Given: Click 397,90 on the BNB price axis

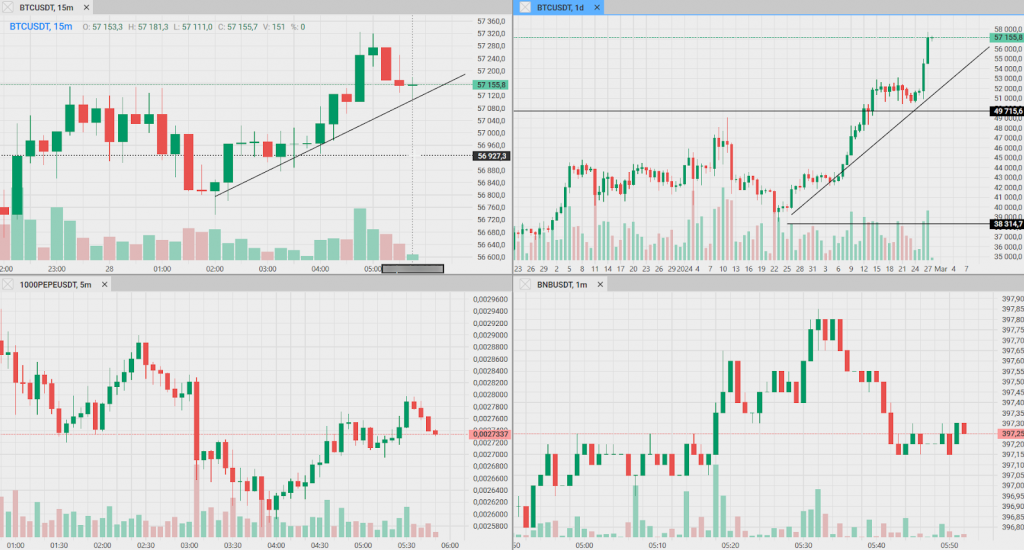Looking at the screenshot, I should coord(1012,299).
